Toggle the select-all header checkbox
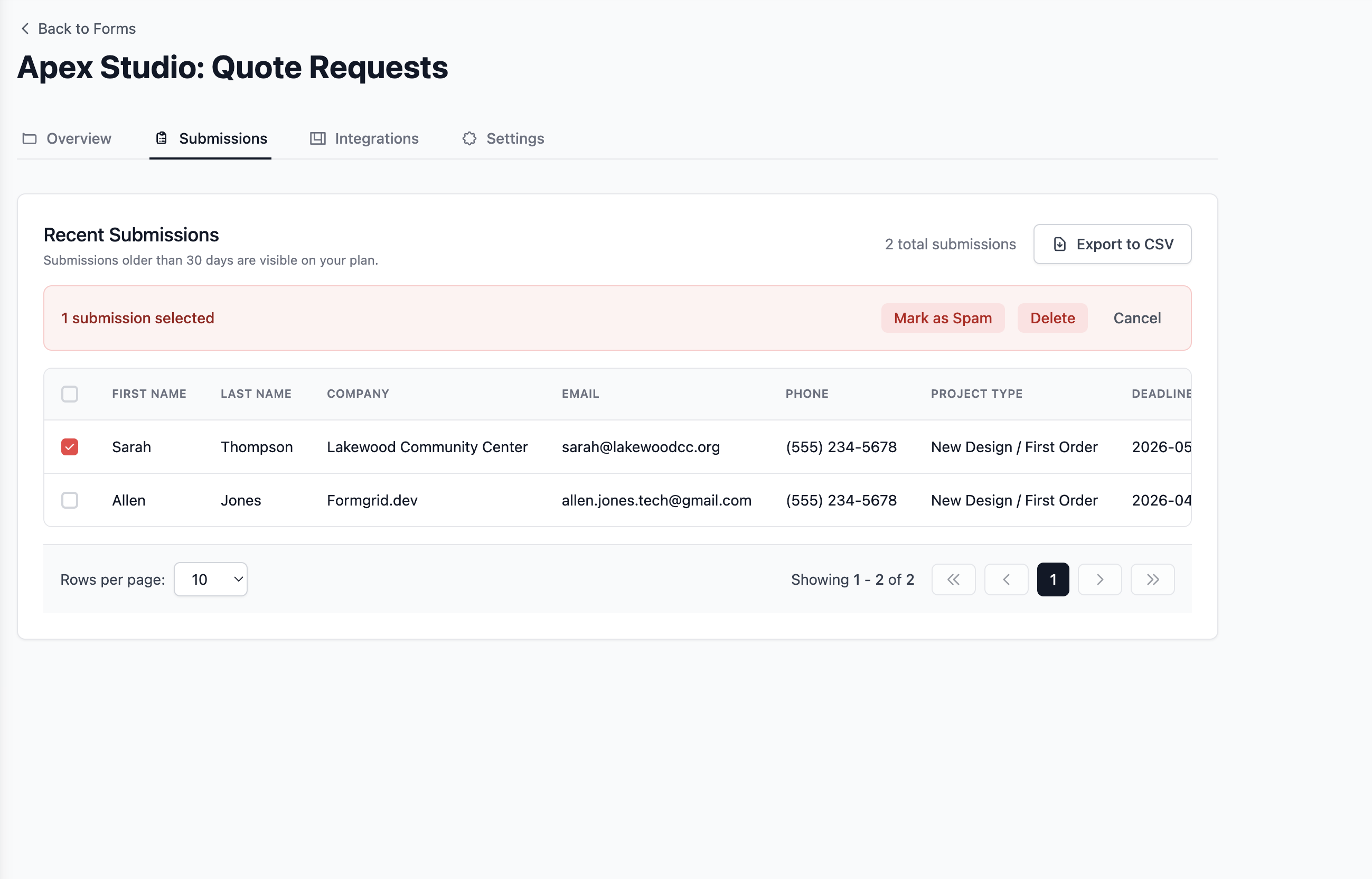This screenshot has height=879, width=1372. (x=70, y=394)
